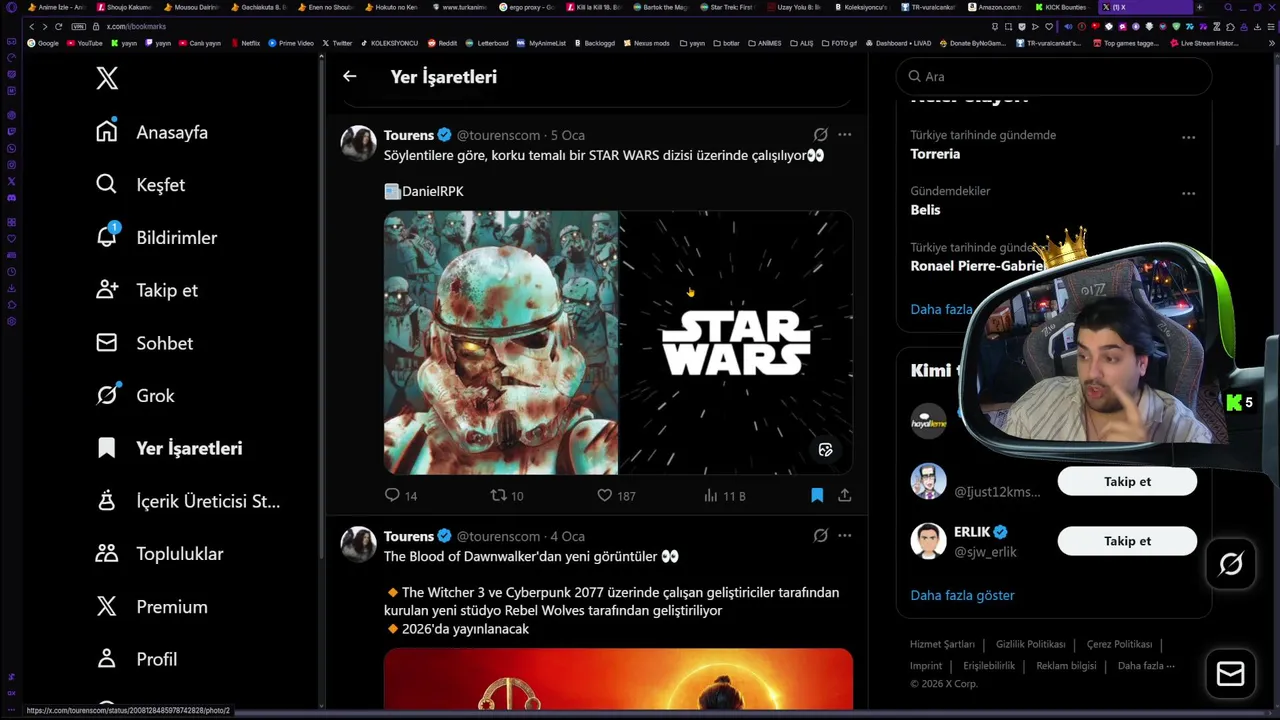
Task: Click image edit icon on Star Wars photo
Action: (x=825, y=450)
